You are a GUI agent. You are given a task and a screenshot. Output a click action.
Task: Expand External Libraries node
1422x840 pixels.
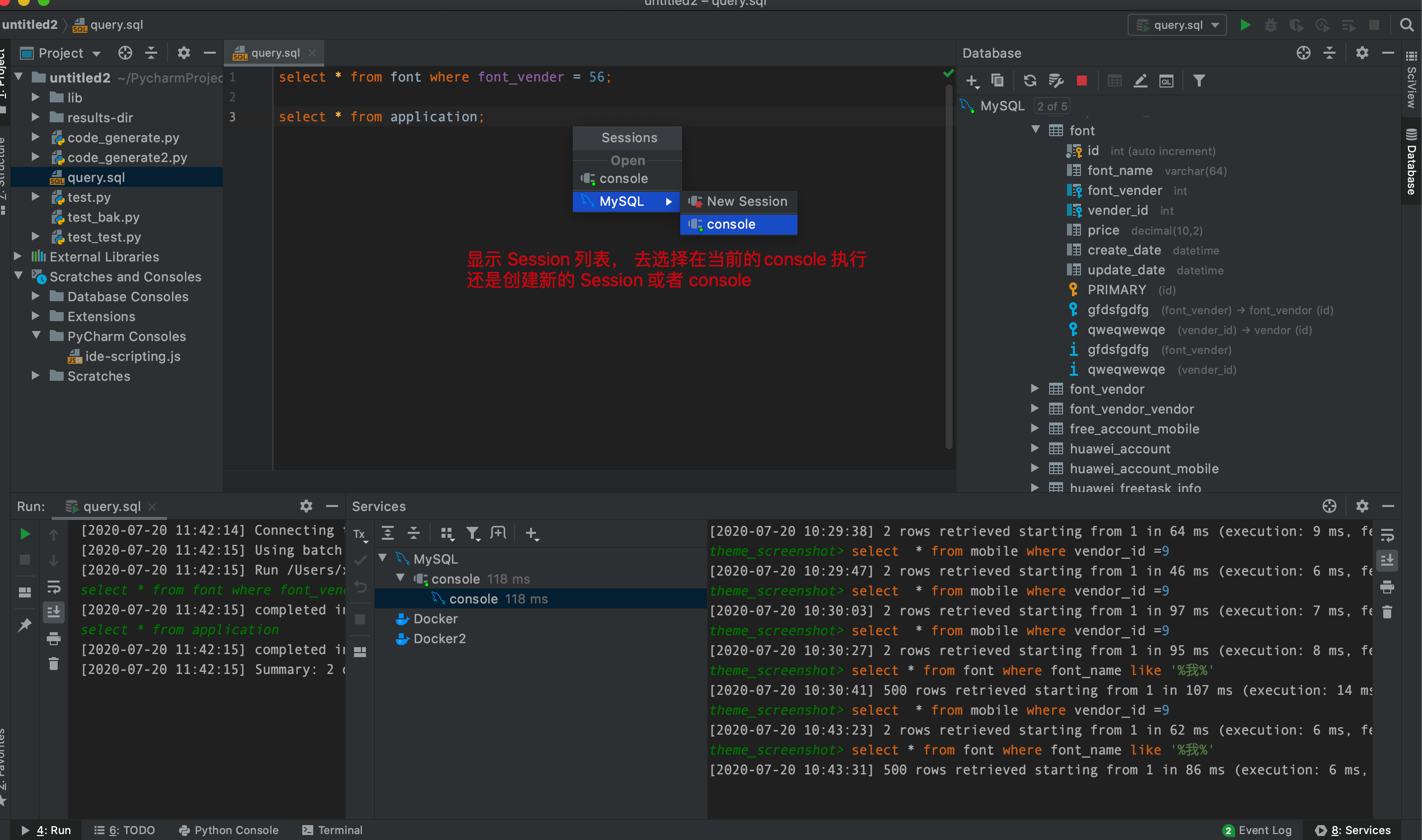17,256
